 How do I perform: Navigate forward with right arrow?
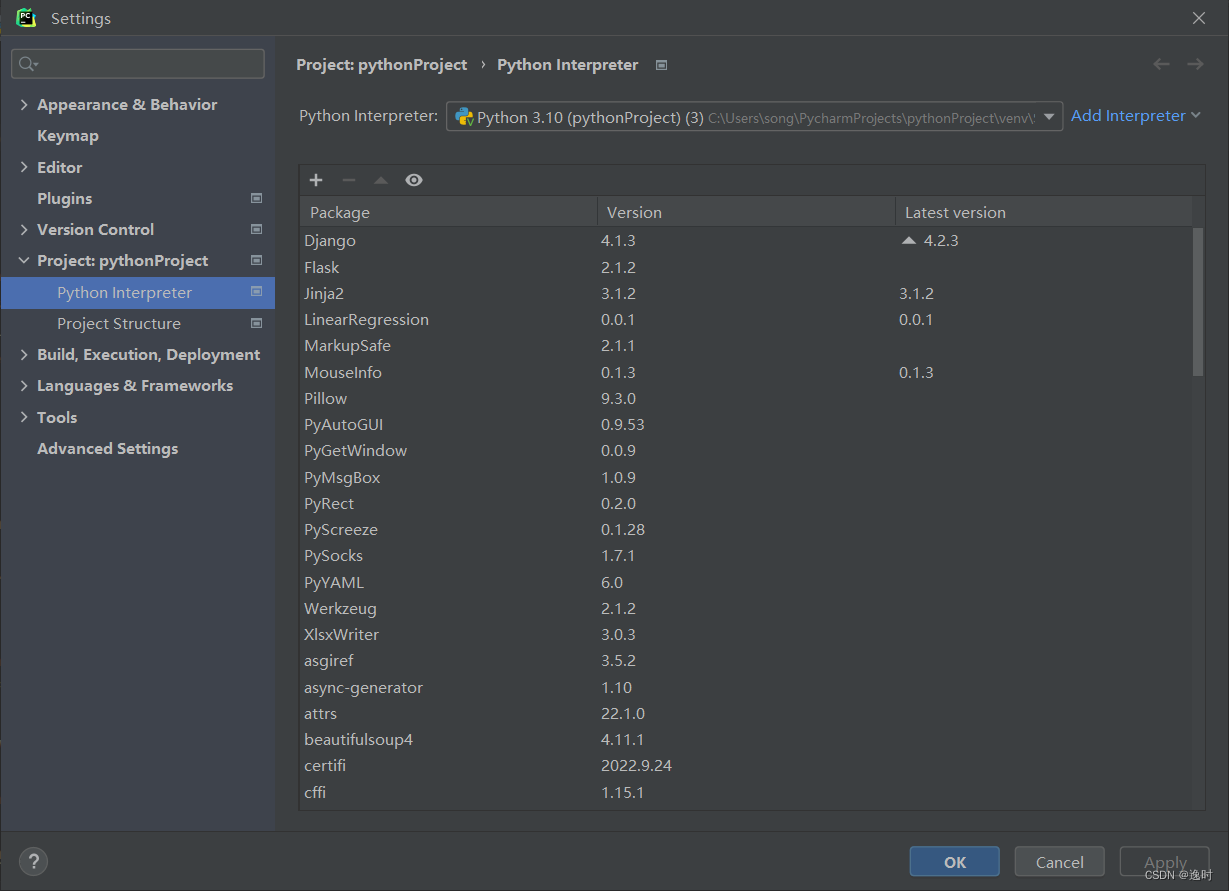[x=1195, y=64]
